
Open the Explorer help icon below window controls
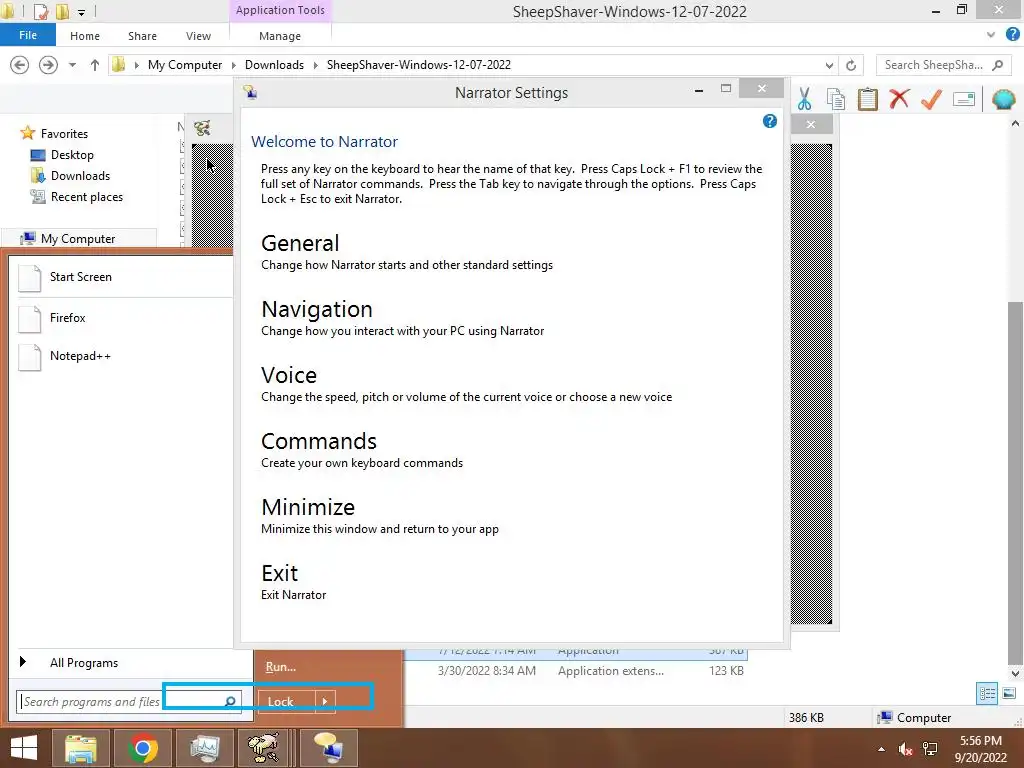[x=1012, y=35]
